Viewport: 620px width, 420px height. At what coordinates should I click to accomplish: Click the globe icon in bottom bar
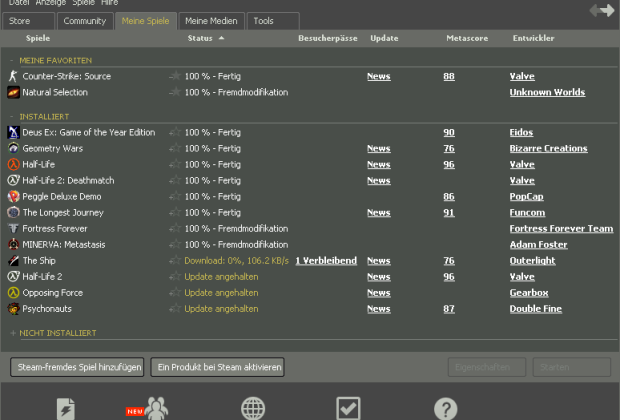(x=253, y=409)
